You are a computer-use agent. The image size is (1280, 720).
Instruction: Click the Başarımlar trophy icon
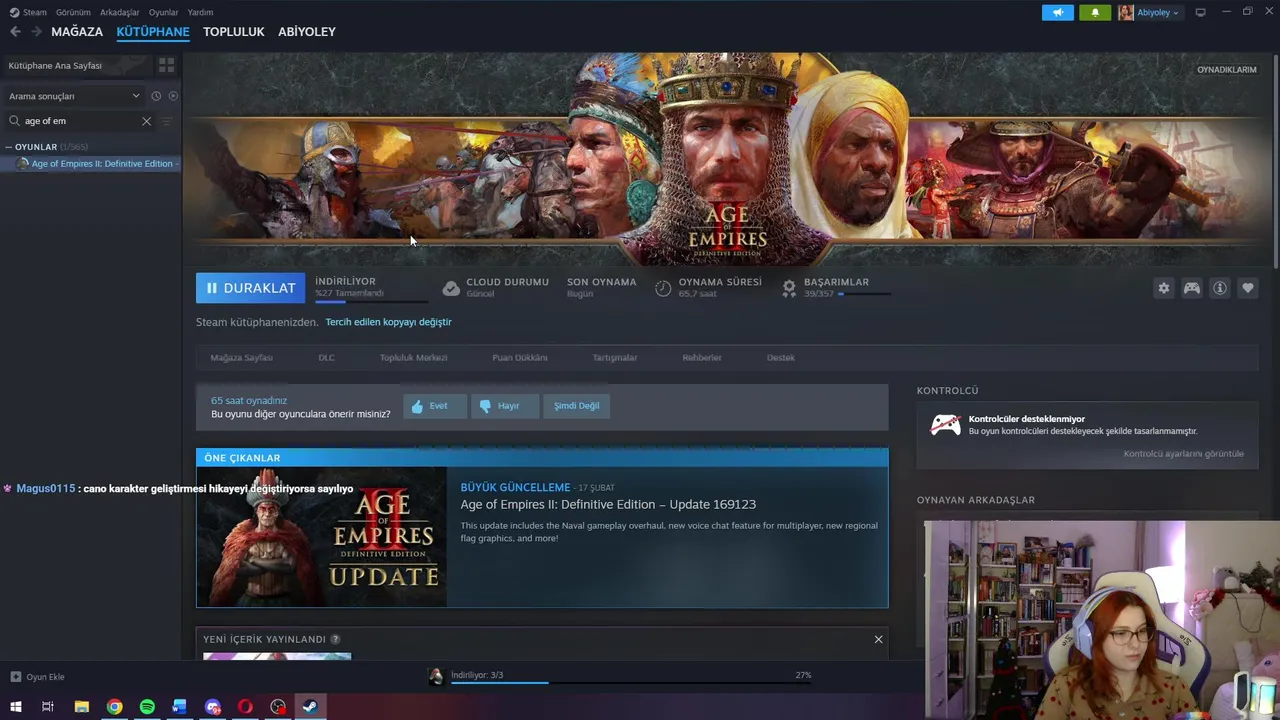(x=789, y=288)
